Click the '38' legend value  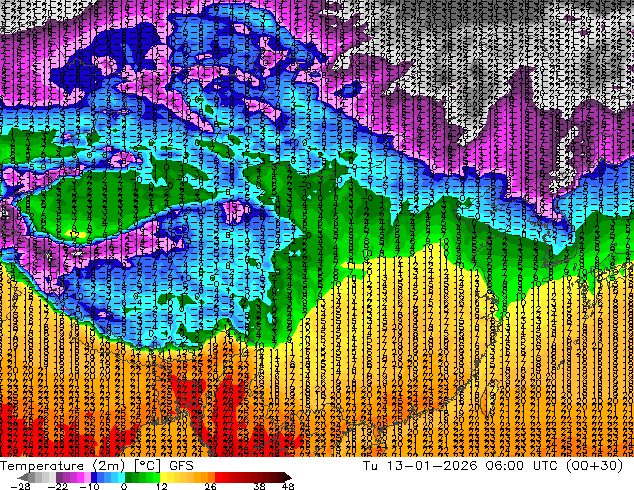[259, 486]
